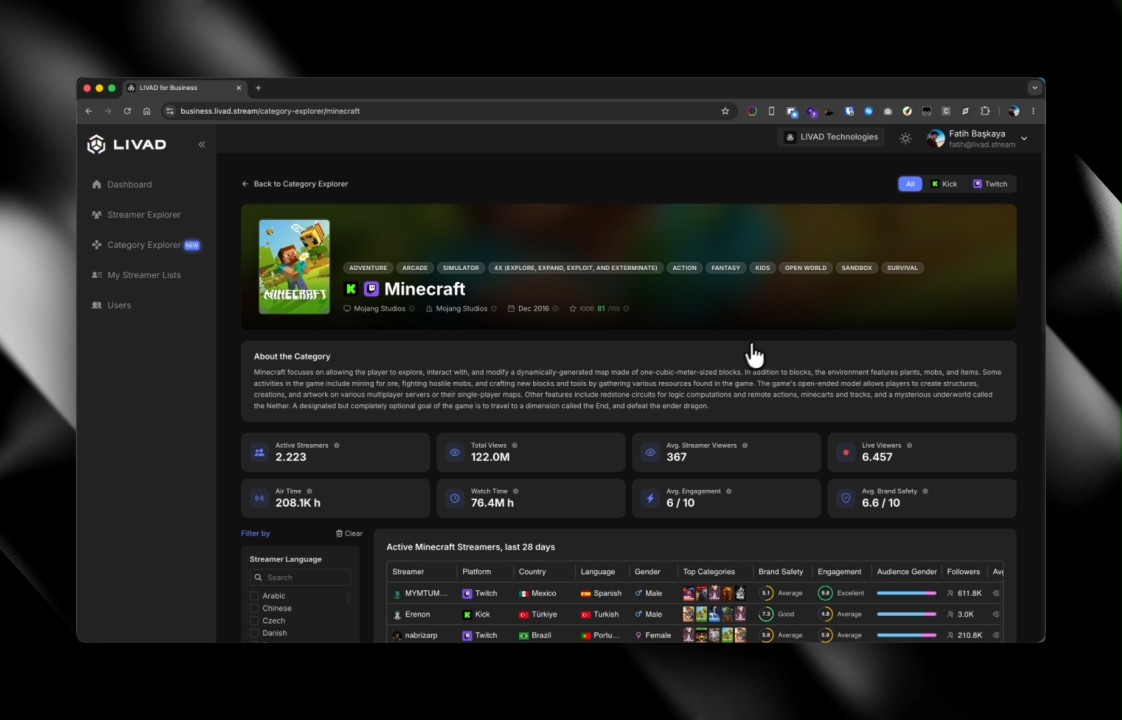Open the nabrizarp streamer row
The height and width of the screenshot is (720, 1122).
[x=694, y=635]
